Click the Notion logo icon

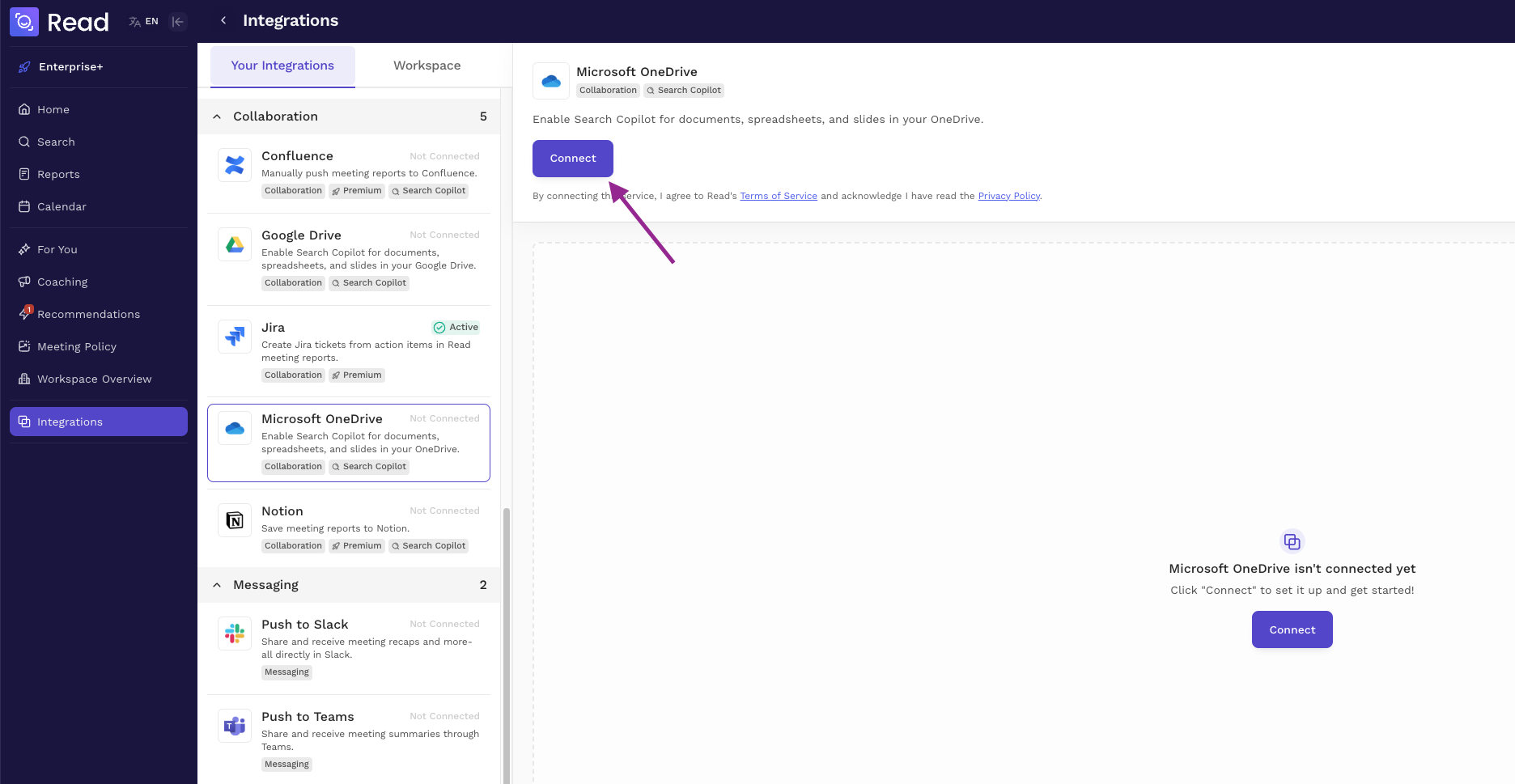tap(235, 520)
